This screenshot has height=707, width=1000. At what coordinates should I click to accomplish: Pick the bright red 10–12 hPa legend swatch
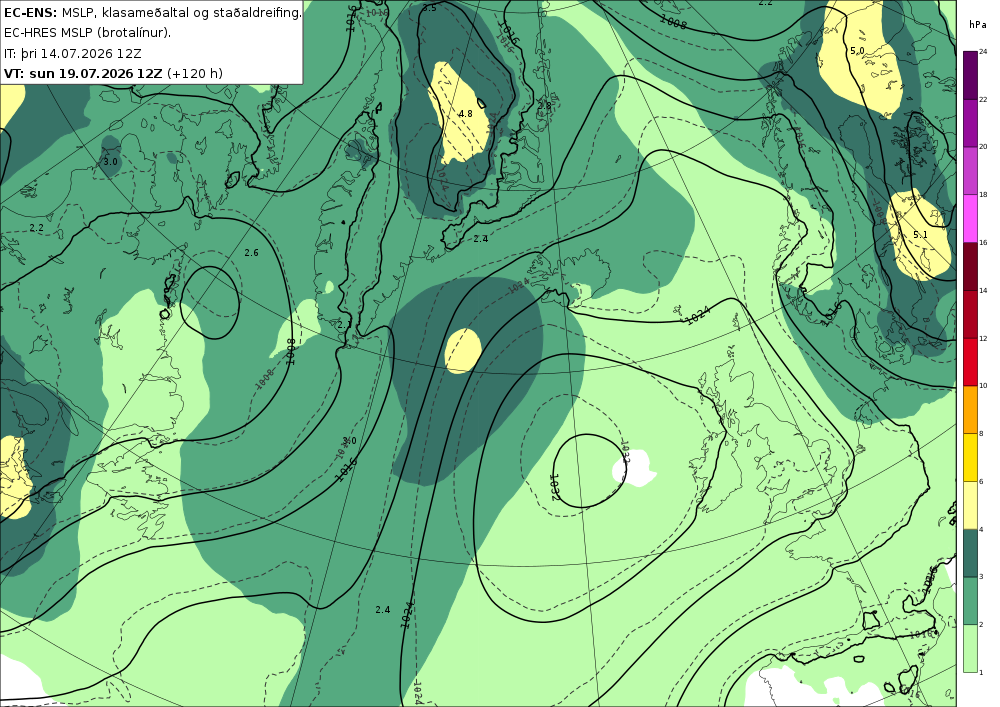(x=970, y=361)
